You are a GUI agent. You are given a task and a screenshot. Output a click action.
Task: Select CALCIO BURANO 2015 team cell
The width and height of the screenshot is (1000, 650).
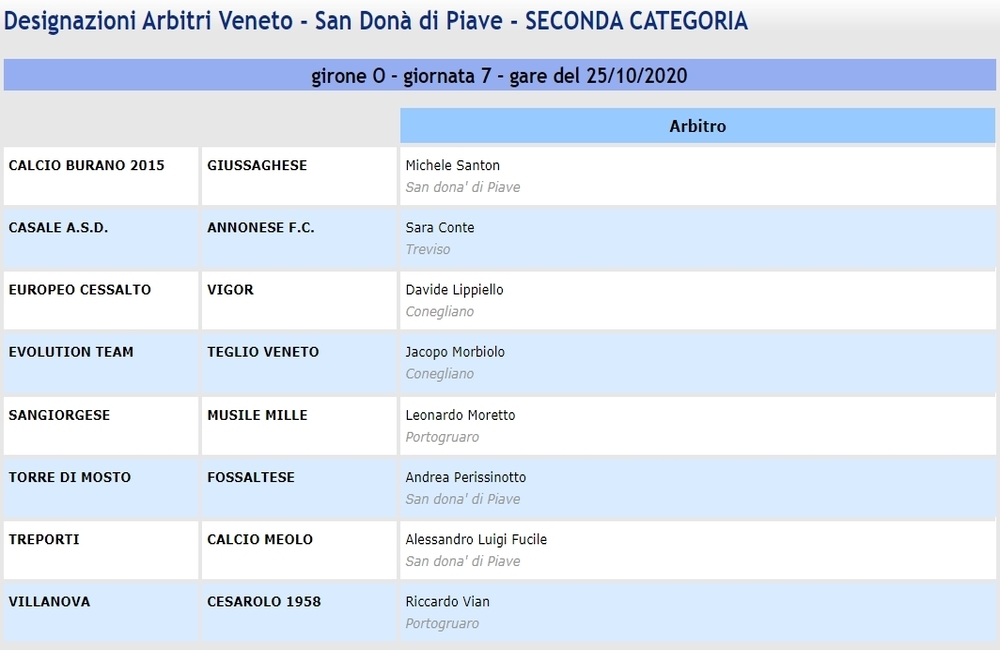pos(101,176)
